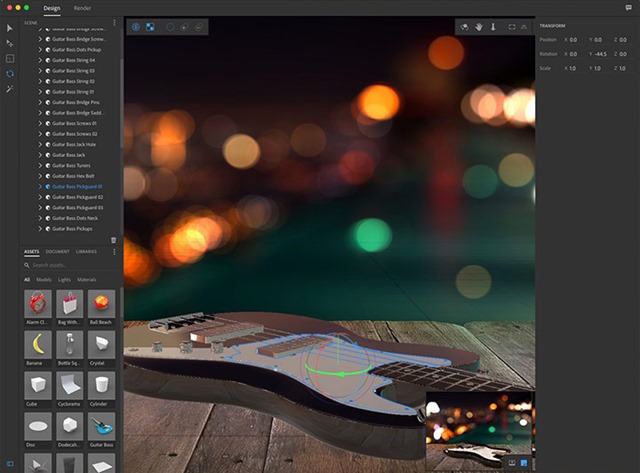
Task: Toggle the checkered grid viewport option
Action: (x=150, y=27)
